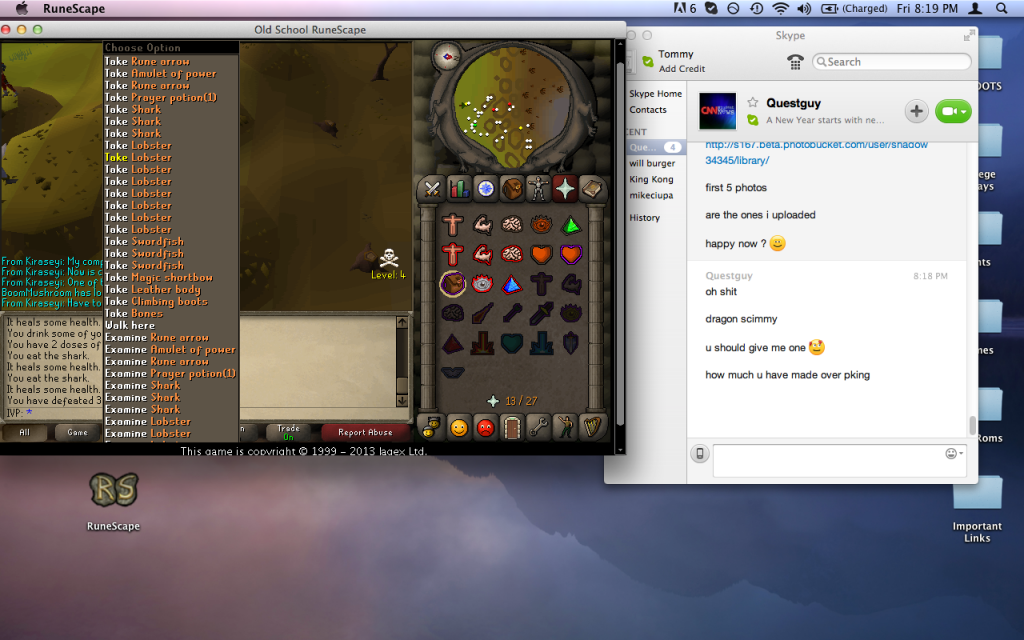The width and height of the screenshot is (1024, 640).
Task: Open the emoticon picker in message box
Action: [952, 454]
